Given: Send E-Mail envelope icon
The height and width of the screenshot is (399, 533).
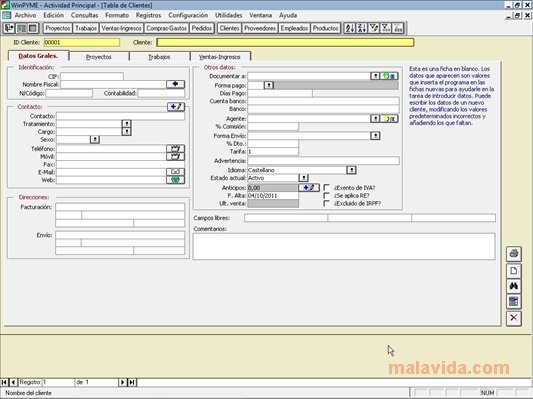Looking at the screenshot, I should [175, 172].
